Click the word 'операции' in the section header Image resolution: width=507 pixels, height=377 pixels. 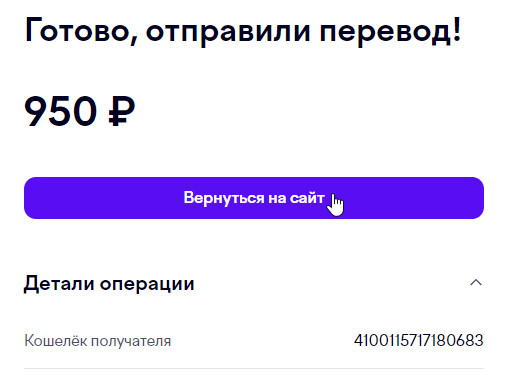click(147, 285)
